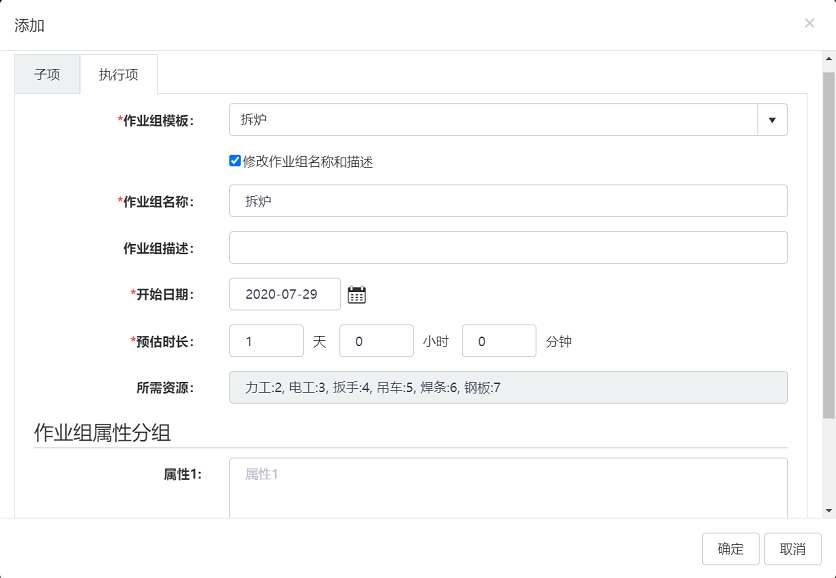
Task: Switch to the 子项 tab
Action: pyautogui.click(x=47, y=74)
